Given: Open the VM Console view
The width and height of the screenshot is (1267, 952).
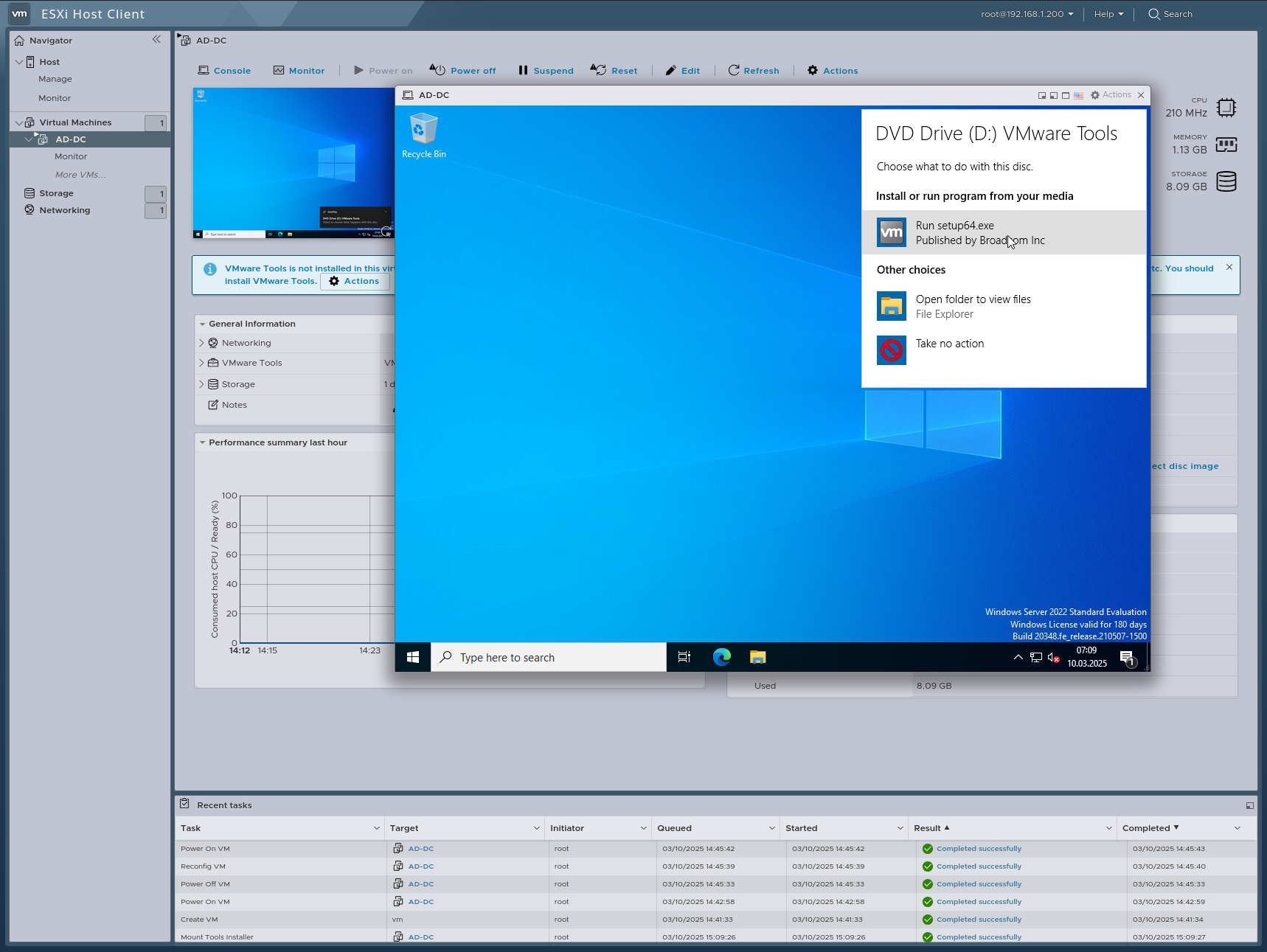Looking at the screenshot, I should (x=224, y=70).
